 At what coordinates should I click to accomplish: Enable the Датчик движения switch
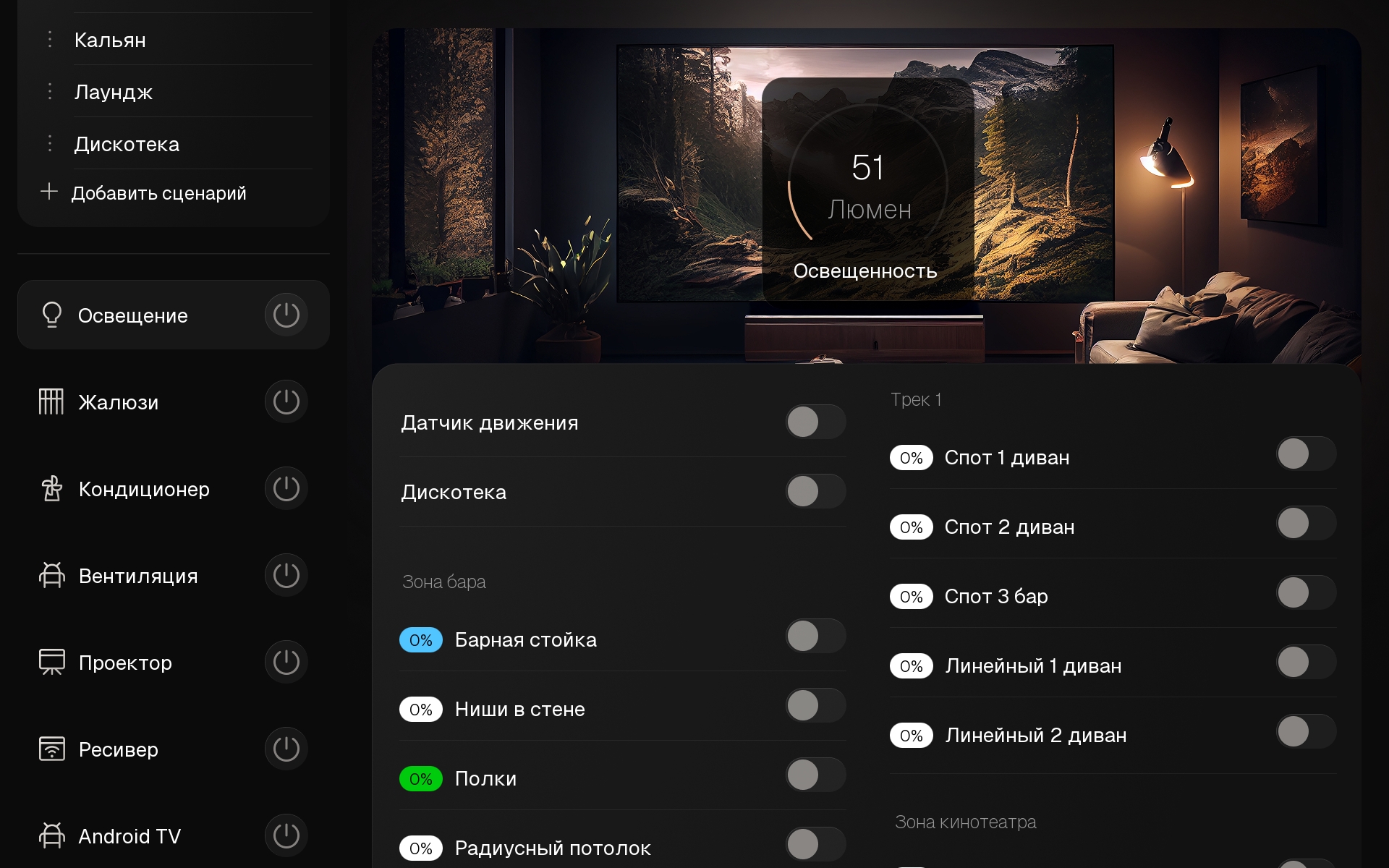pos(815,422)
